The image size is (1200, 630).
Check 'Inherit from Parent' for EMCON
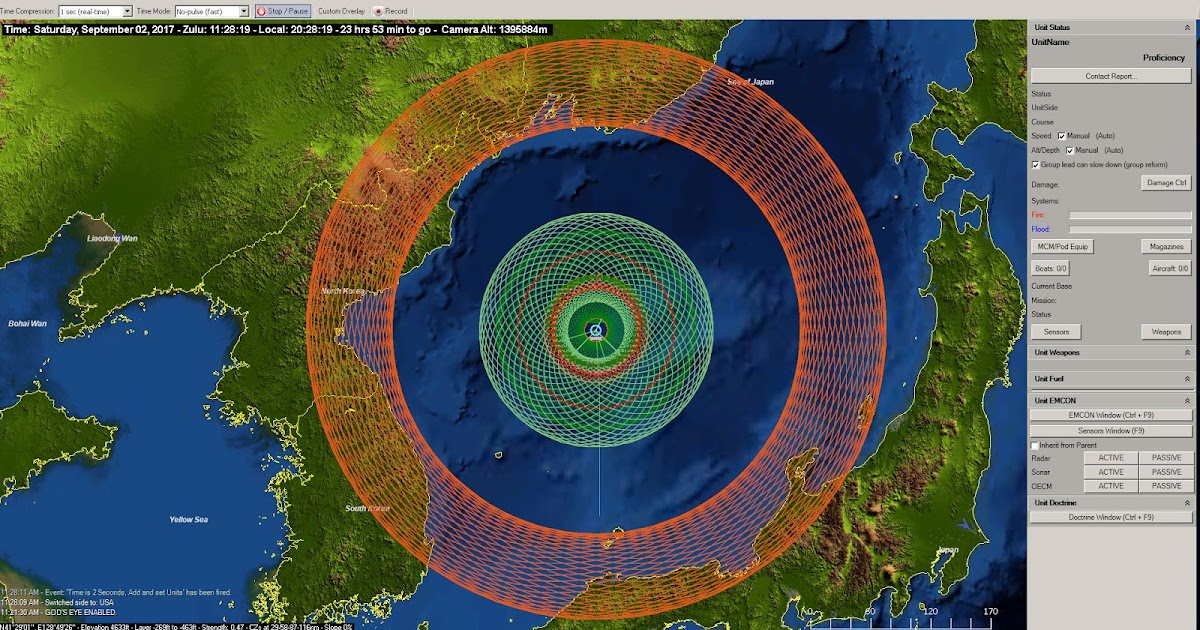(x=1036, y=445)
